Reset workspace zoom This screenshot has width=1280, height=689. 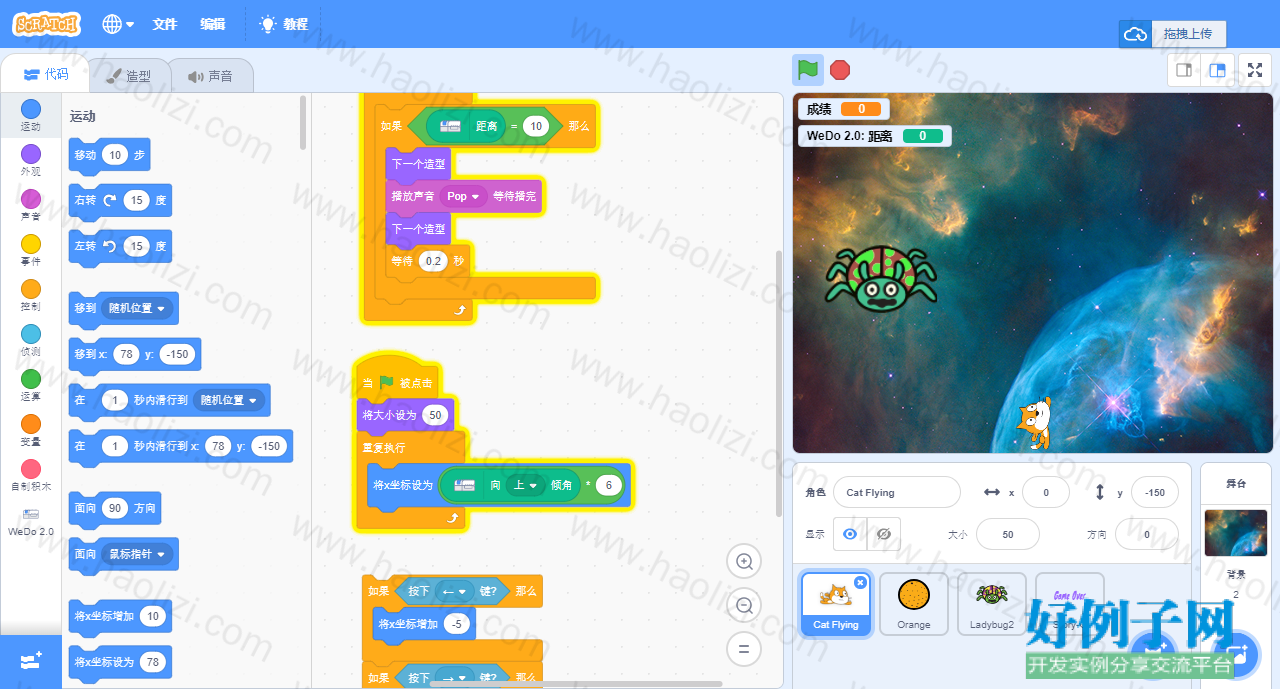tap(744, 648)
